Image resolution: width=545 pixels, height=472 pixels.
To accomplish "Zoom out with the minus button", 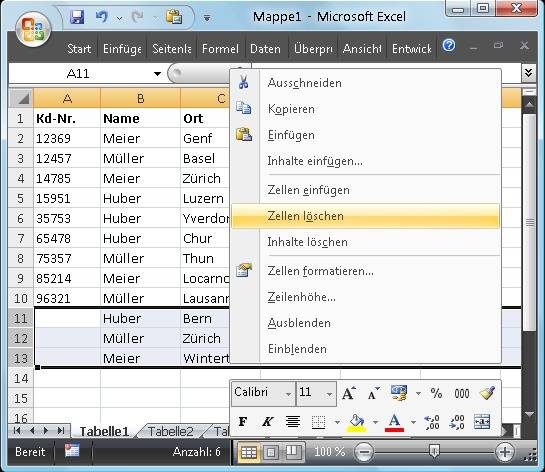I will [364, 451].
